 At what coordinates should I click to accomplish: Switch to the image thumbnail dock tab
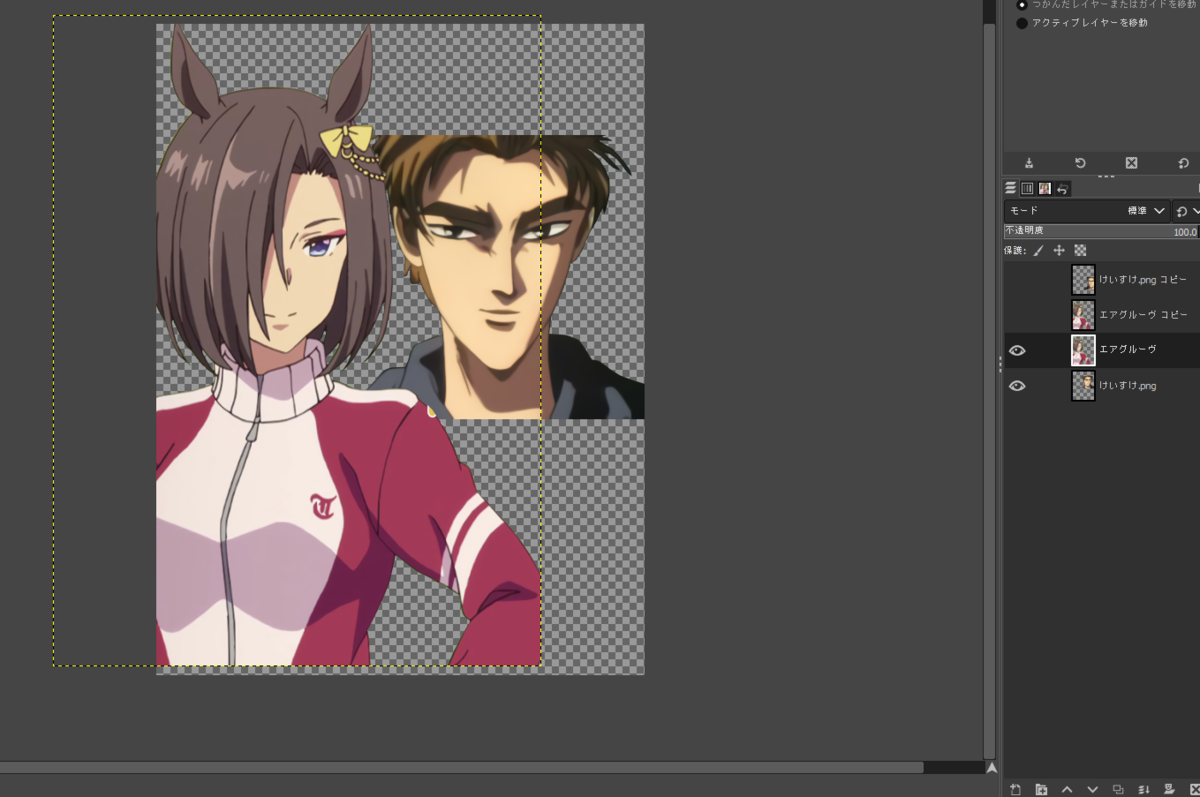pyautogui.click(x=1044, y=188)
